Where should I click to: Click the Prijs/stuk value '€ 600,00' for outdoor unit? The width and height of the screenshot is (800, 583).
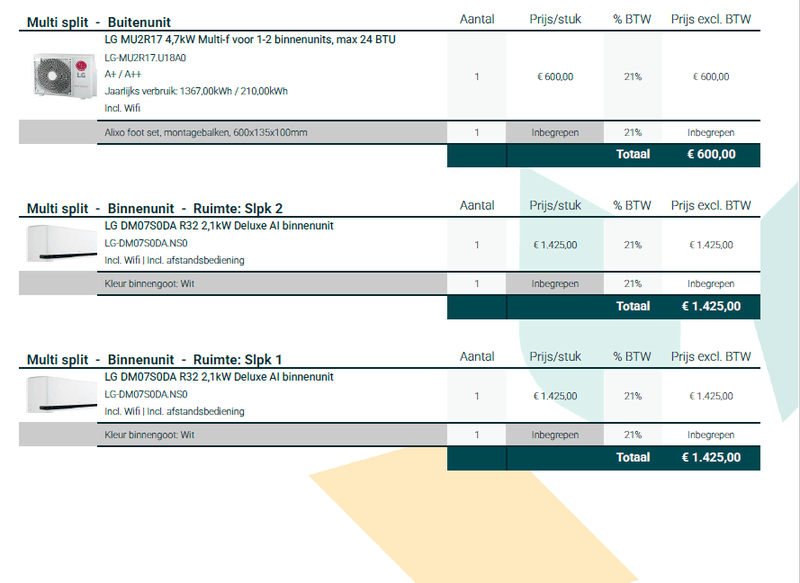pyautogui.click(x=555, y=77)
